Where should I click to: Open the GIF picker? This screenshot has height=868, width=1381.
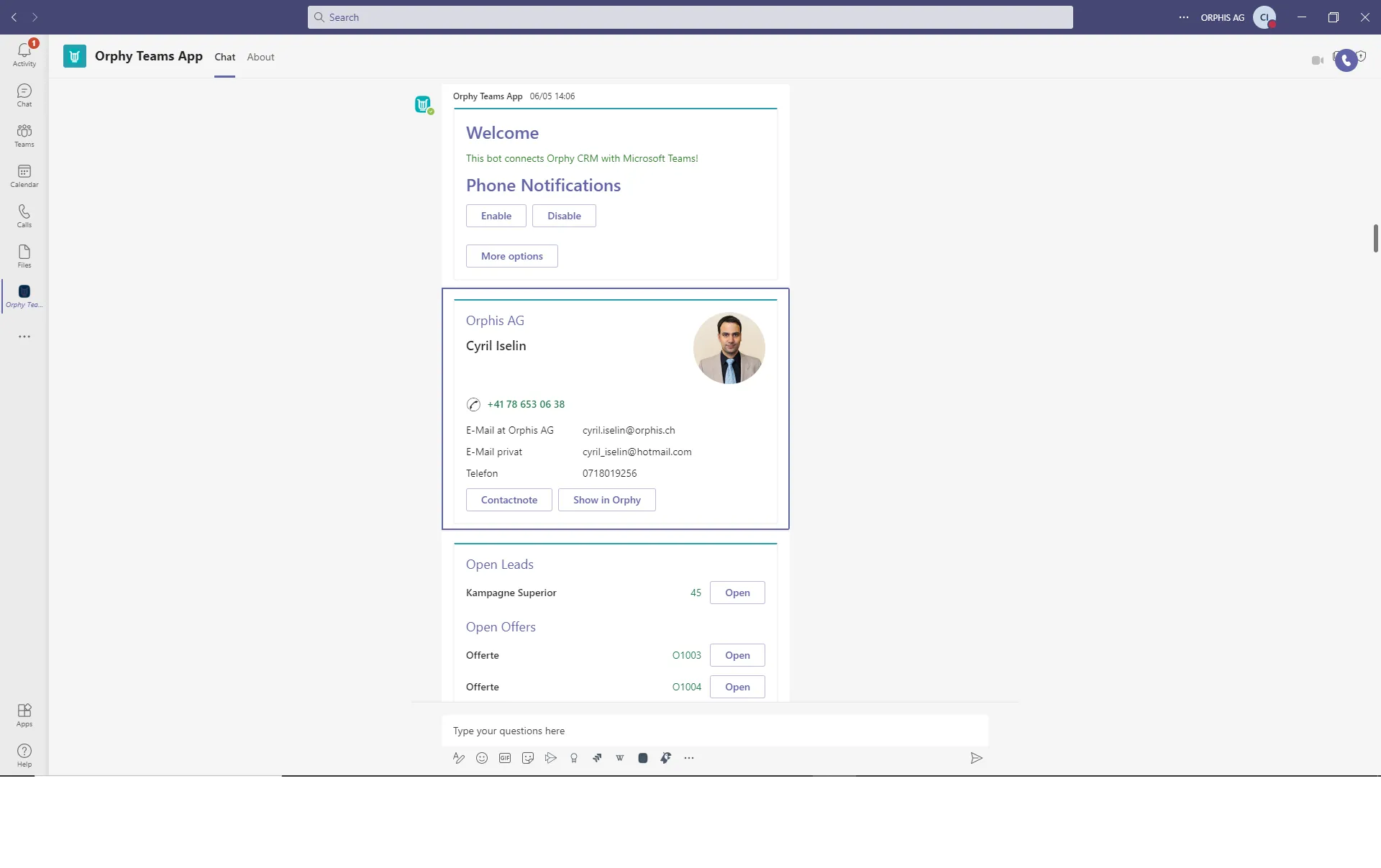505,758
